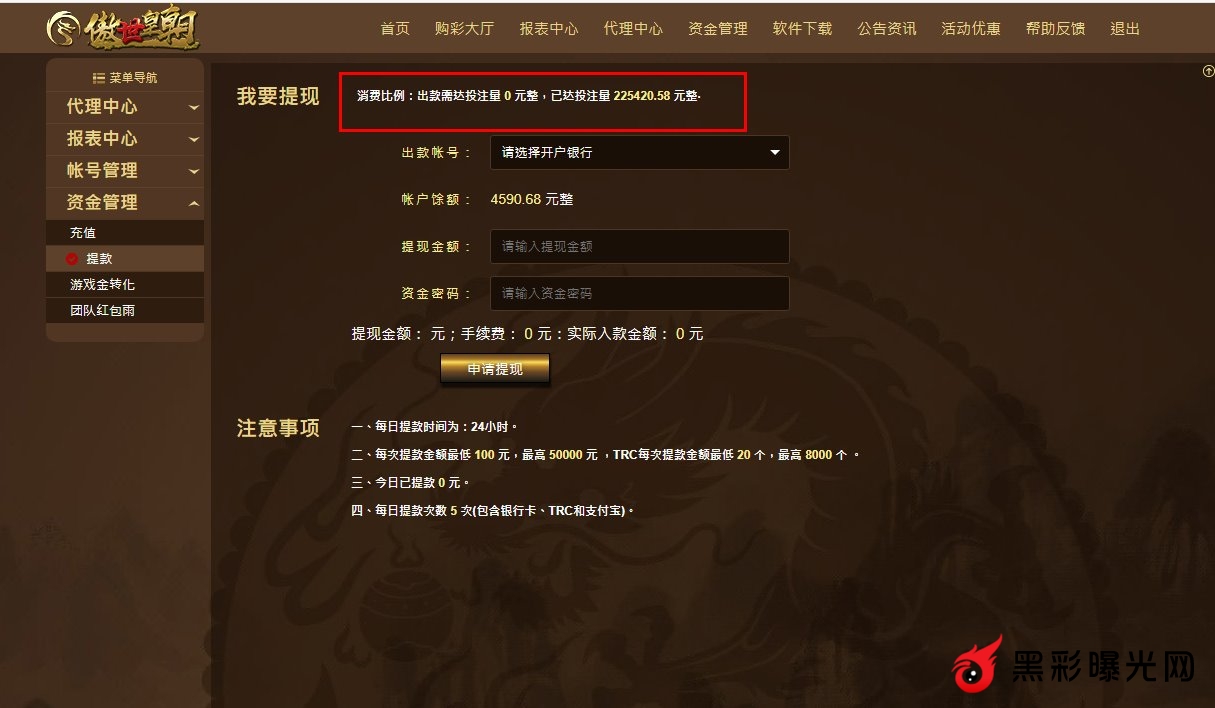Expand the 帐号管理 sidebar section
Image resolution: width=1215 pixels, height=708 pixels.
click(125, 171)
